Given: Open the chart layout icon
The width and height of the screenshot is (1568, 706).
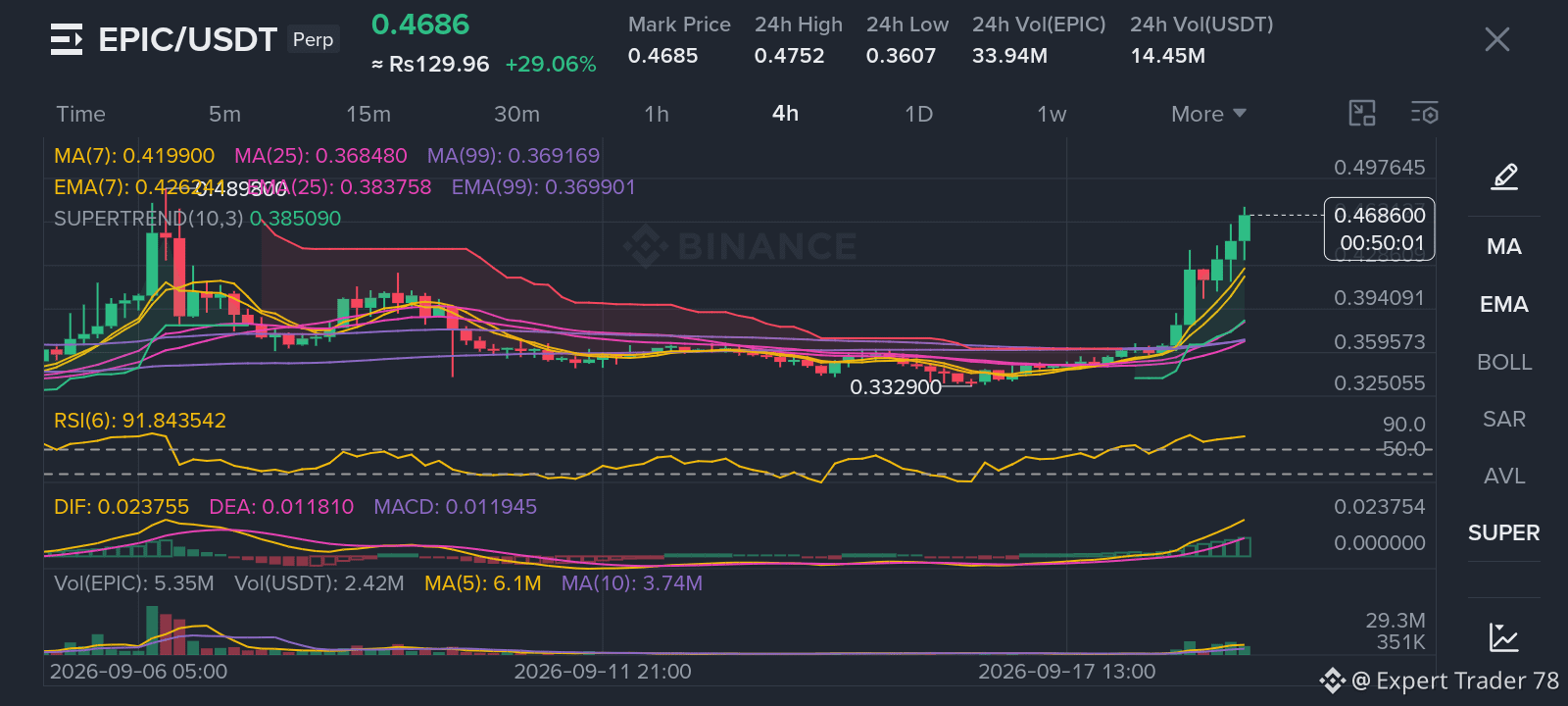Looking at the screenshot, I should coord(1362,114).
